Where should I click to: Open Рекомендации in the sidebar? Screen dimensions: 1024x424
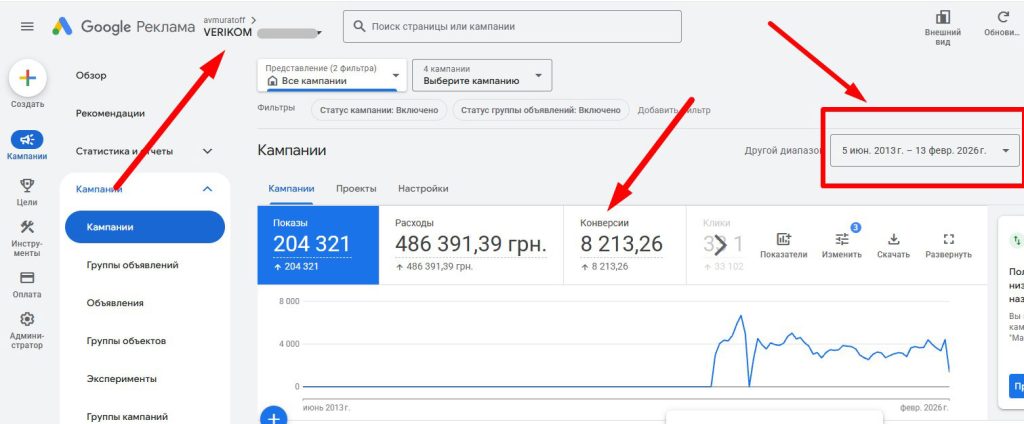[110, 113]
